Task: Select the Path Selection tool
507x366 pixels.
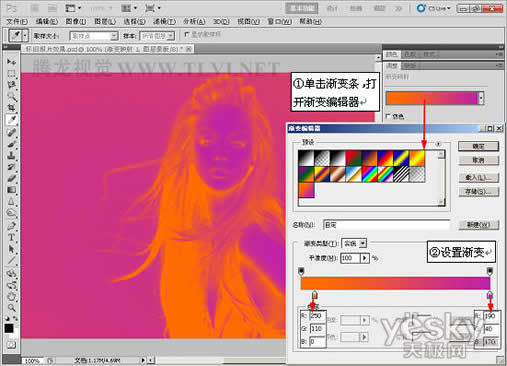Action: [11, 249]
